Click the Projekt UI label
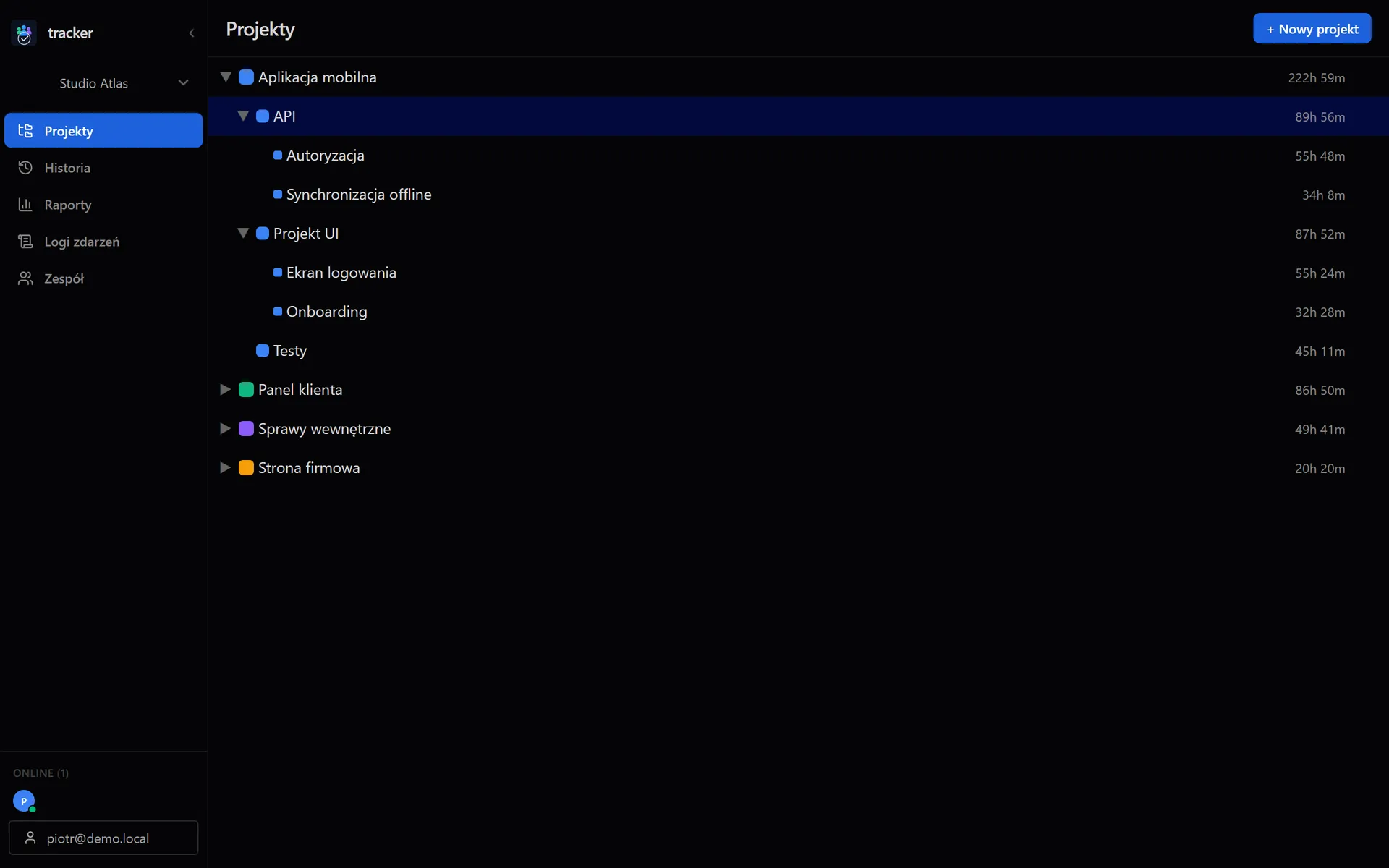The width and height of the screenshot is (1389, 868). 306,233
